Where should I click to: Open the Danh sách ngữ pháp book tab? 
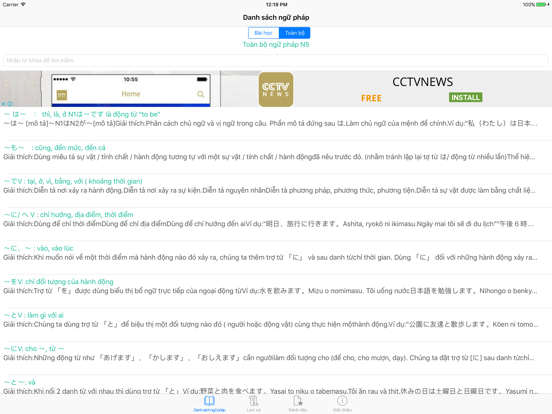click(x=209, y=403)
